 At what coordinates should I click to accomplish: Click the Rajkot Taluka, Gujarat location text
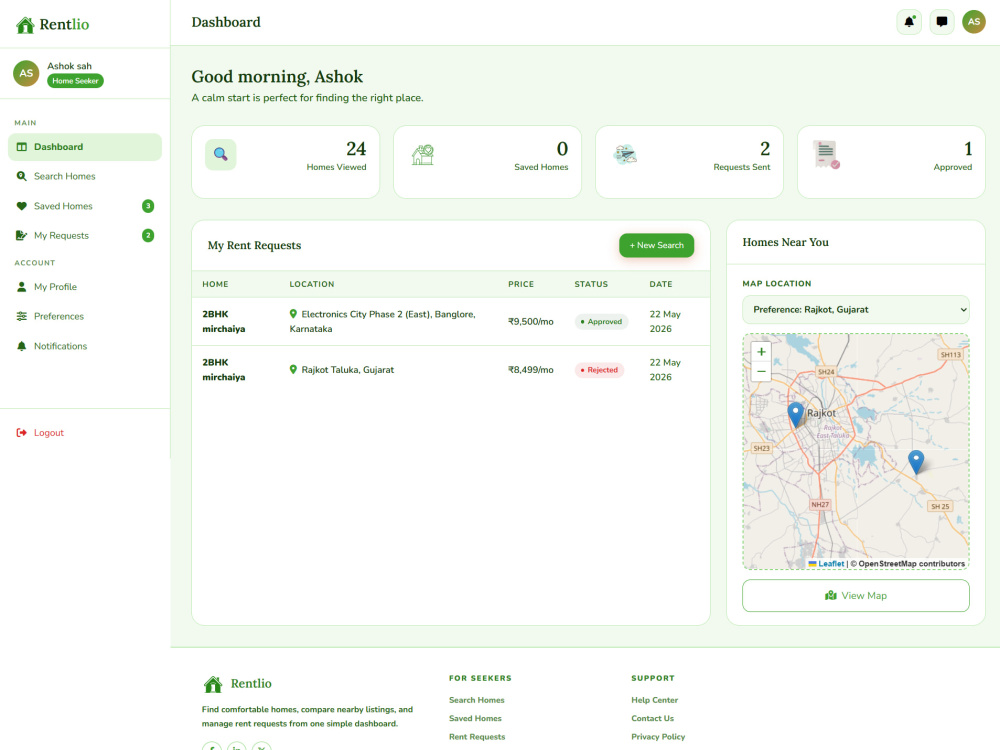click(348, 370)
